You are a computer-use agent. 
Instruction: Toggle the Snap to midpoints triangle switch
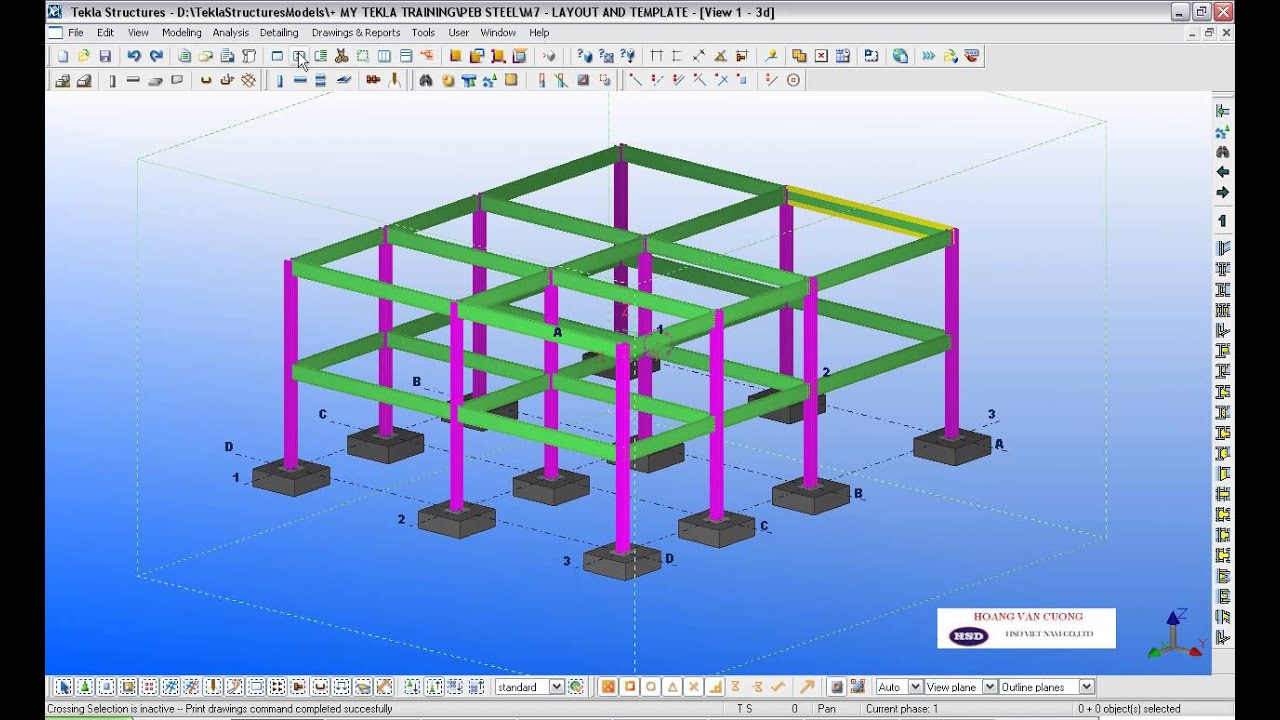coord(672,687)
